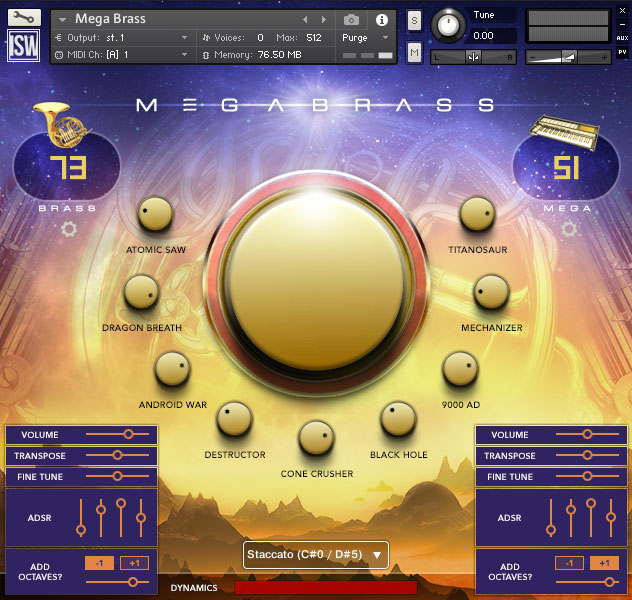
Task: Minimize instrument with the minus button
Action: (622, 24)
